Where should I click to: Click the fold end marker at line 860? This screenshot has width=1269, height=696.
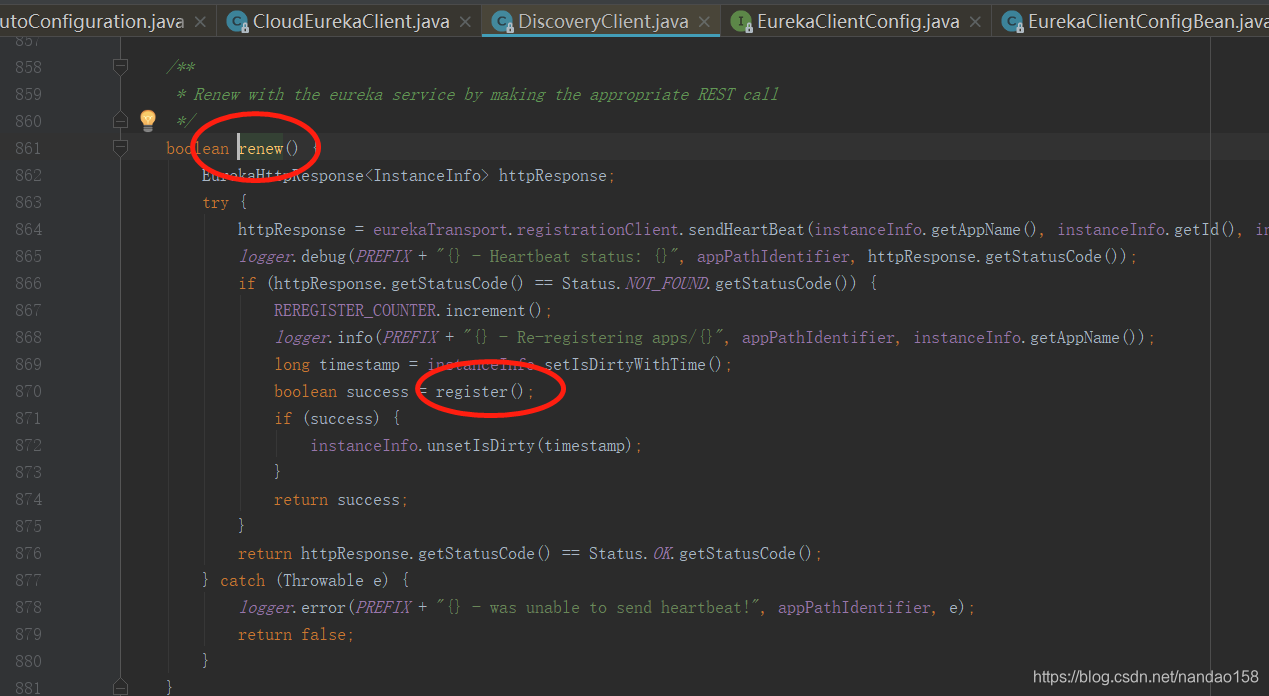point(120,121)
